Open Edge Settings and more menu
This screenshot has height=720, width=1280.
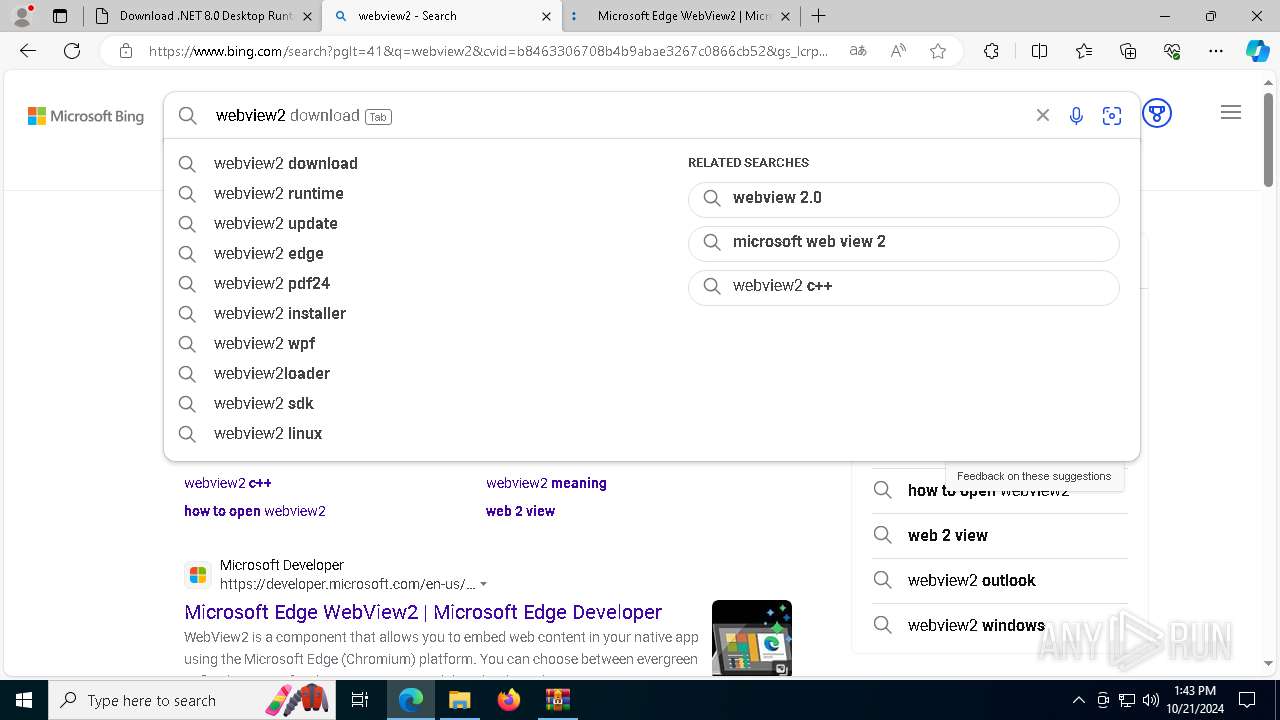pos(1216,51)
